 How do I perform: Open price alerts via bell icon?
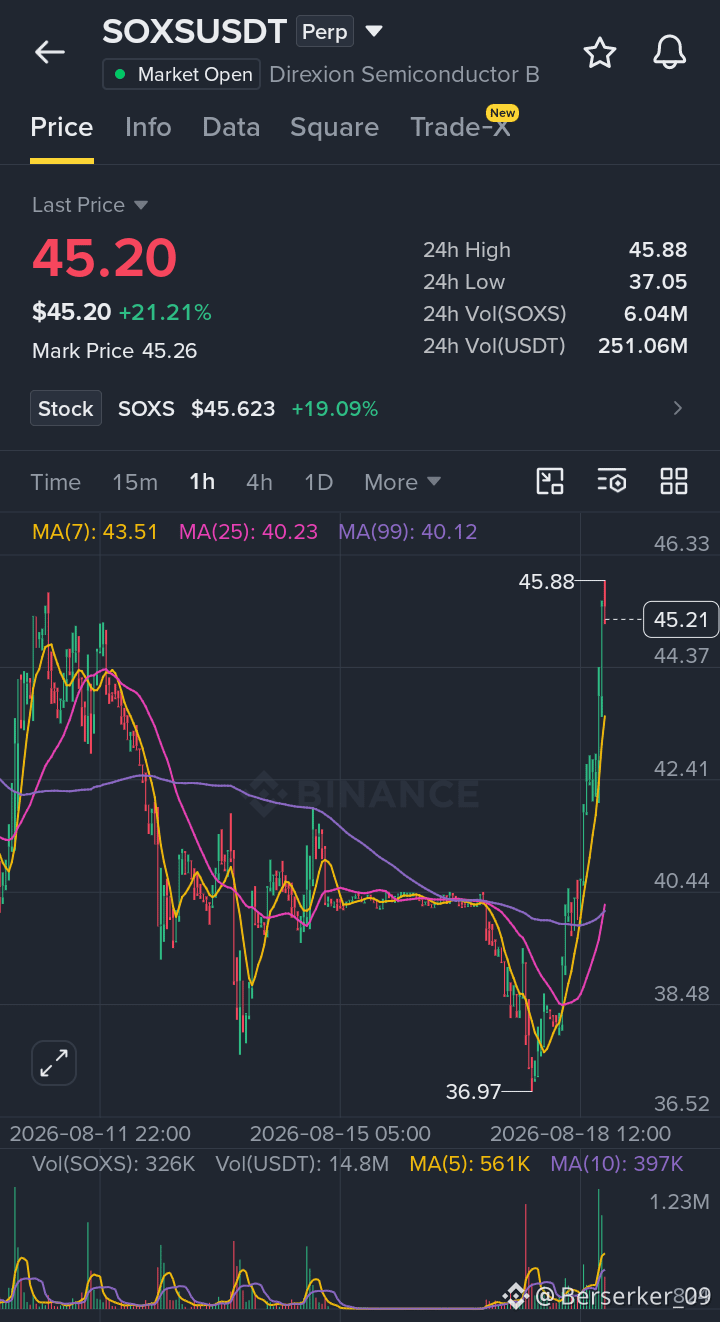click(670, 52)
